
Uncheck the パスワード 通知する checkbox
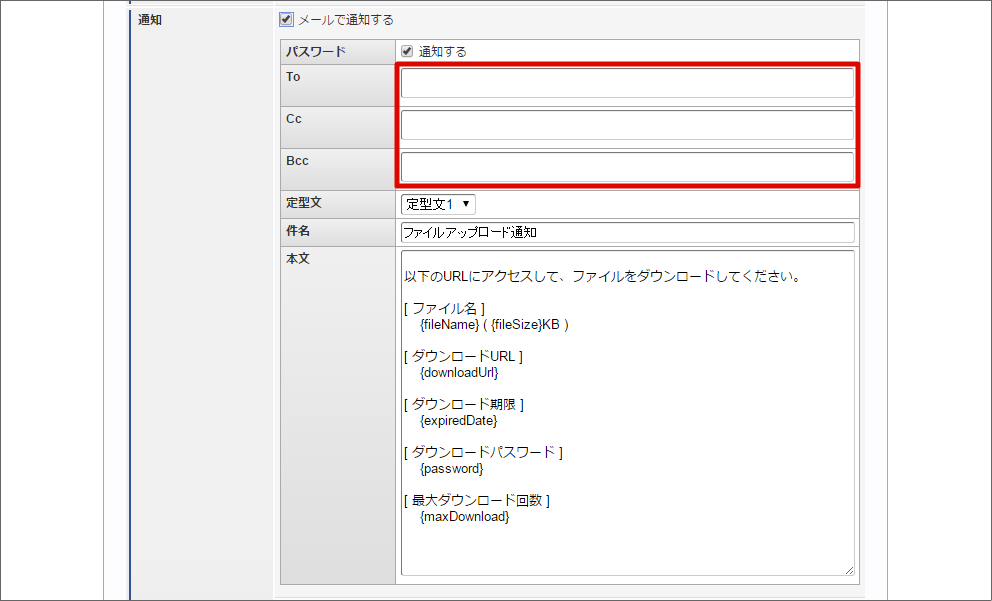pyautogui.click(x=407, y=51)
